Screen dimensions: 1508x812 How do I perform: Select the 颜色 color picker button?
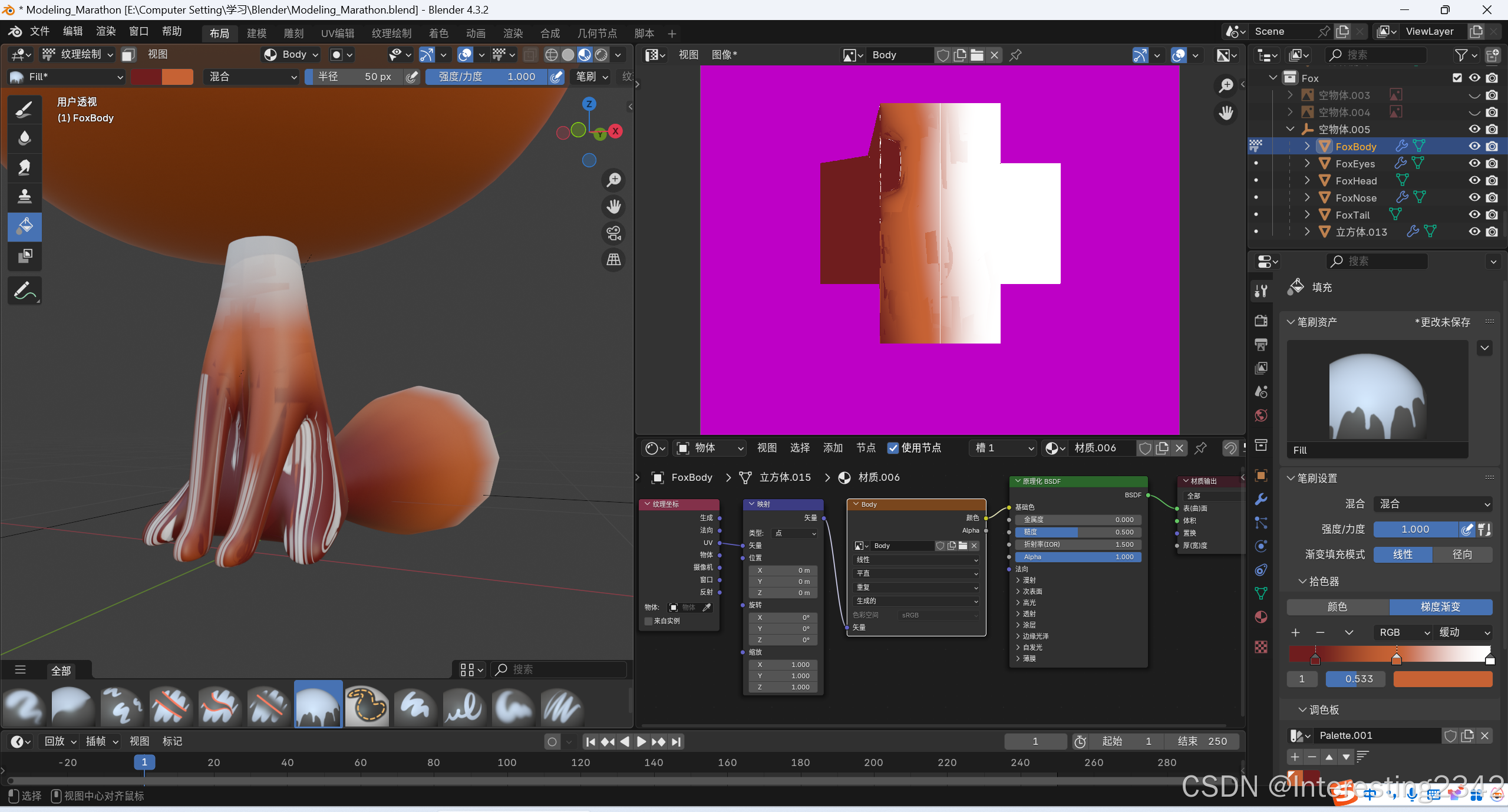pyautogui.click(x=1337, y=606)
